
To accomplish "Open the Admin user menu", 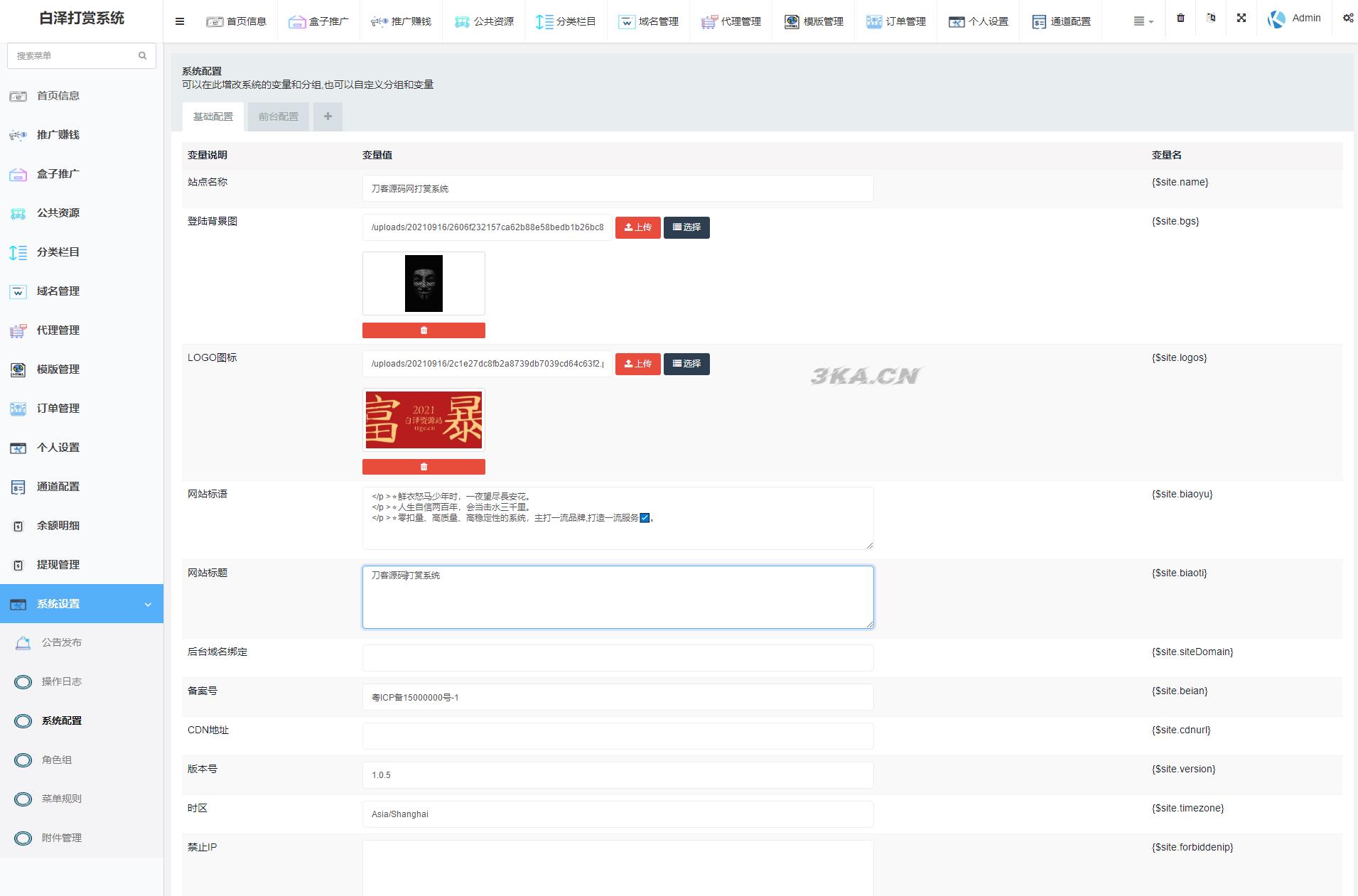I will click(1294, 18).
